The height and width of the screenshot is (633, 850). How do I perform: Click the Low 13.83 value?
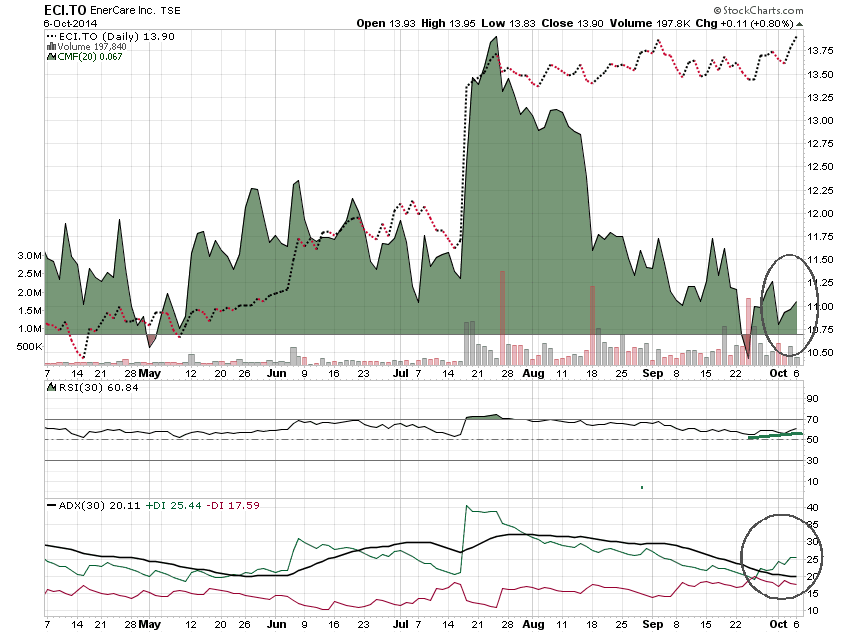tap(508, 23)
